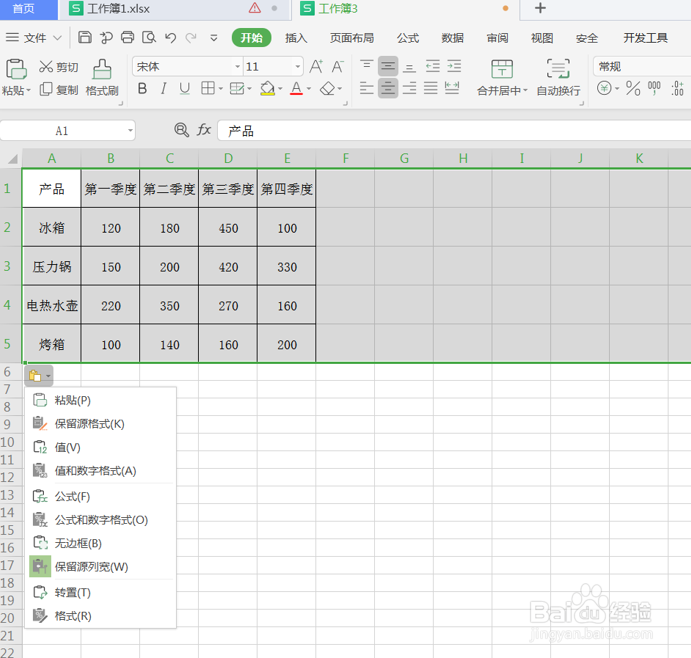Click Distributed alignment icon
This screenshot has height=658, width=691.
(x=452, y=88)
